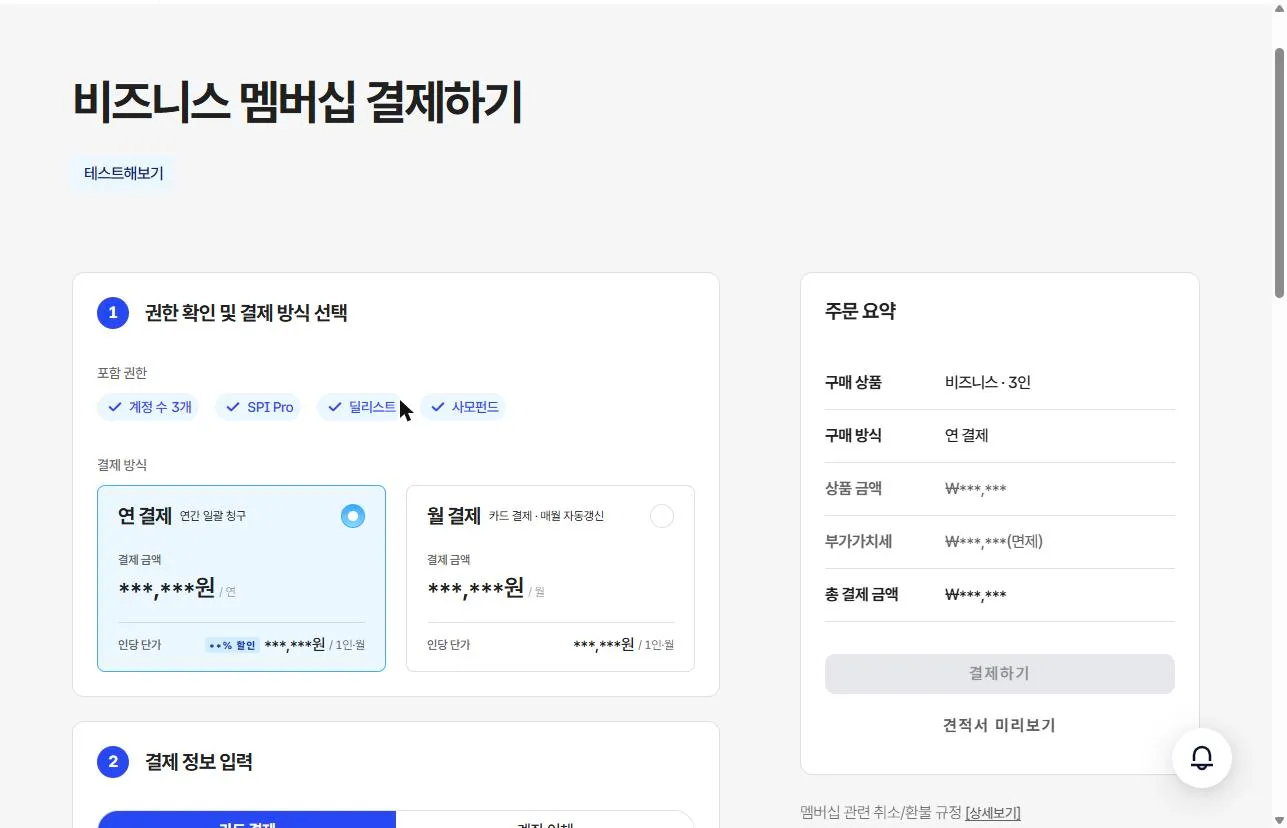Click the 사모펀드 permission chip

tap(463, 407)
